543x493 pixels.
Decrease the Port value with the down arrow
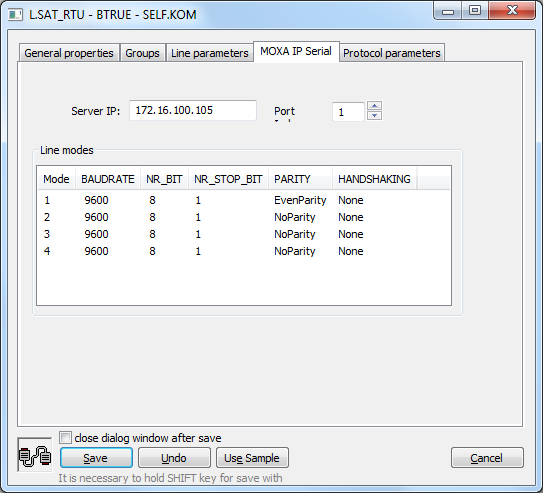[374, 116]
